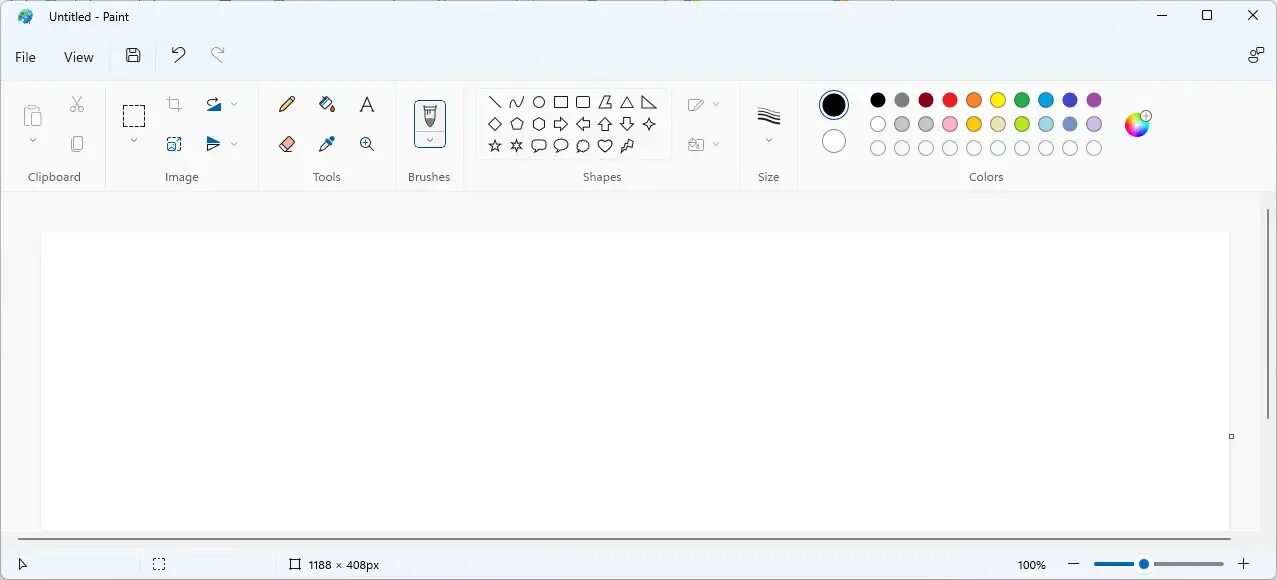Image resolution: width=1277 pixels, height=580 pixels.
Task: Choose the Triangle shape
Action: (627, 102)
